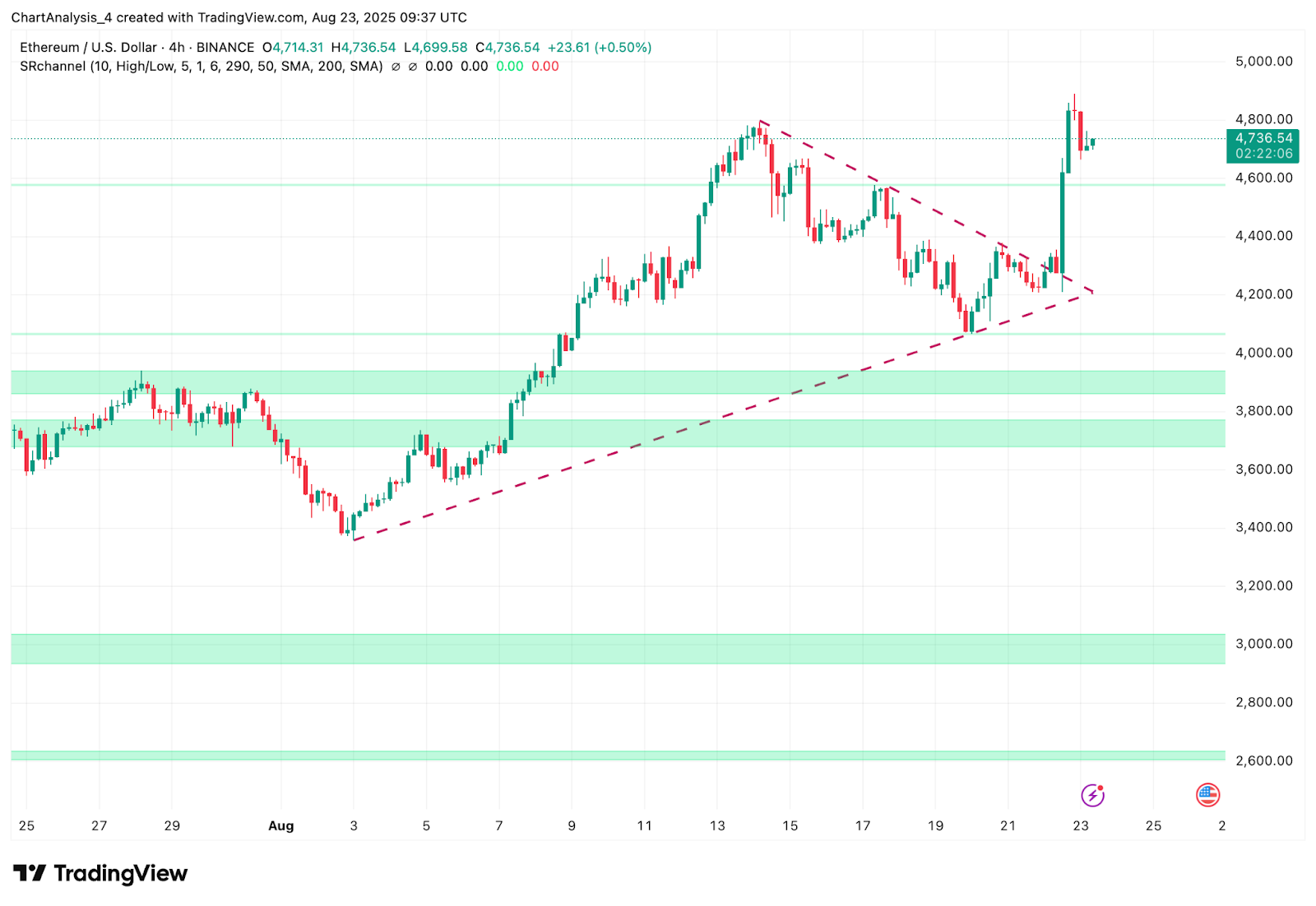Click the US flag economic events icon
The height and width of the screenshot is (906, 1316).
coord(1208,796)
